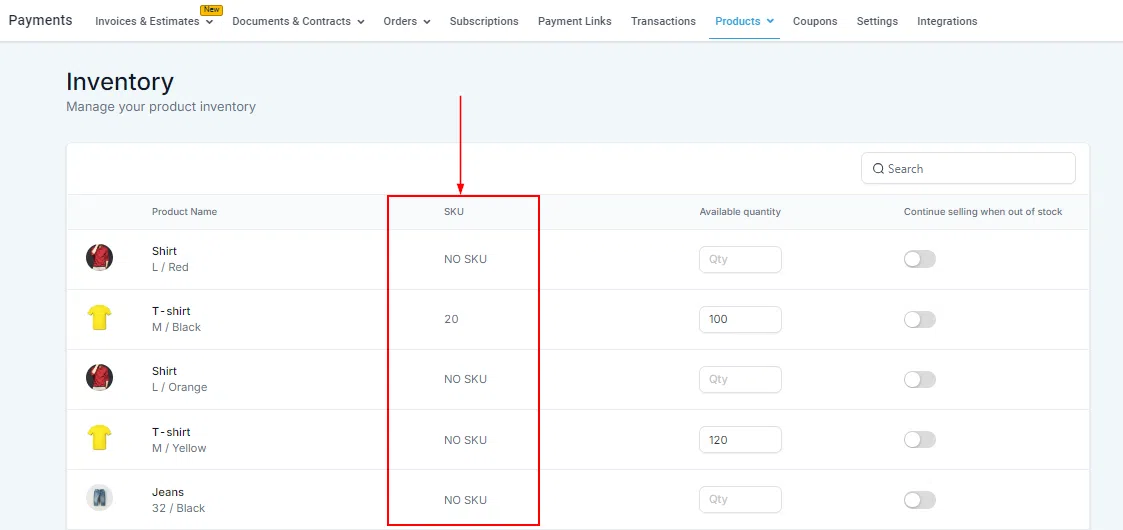Click the M / Yellow variant text
1123x530 pixels.
coord(179,448)
